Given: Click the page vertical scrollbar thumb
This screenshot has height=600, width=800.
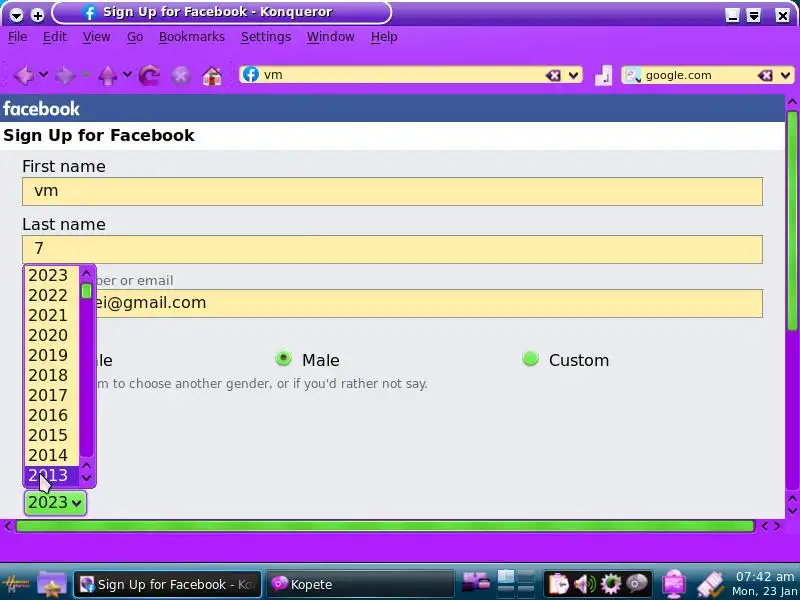Looking at the screenshot, I should pos(792,220).
